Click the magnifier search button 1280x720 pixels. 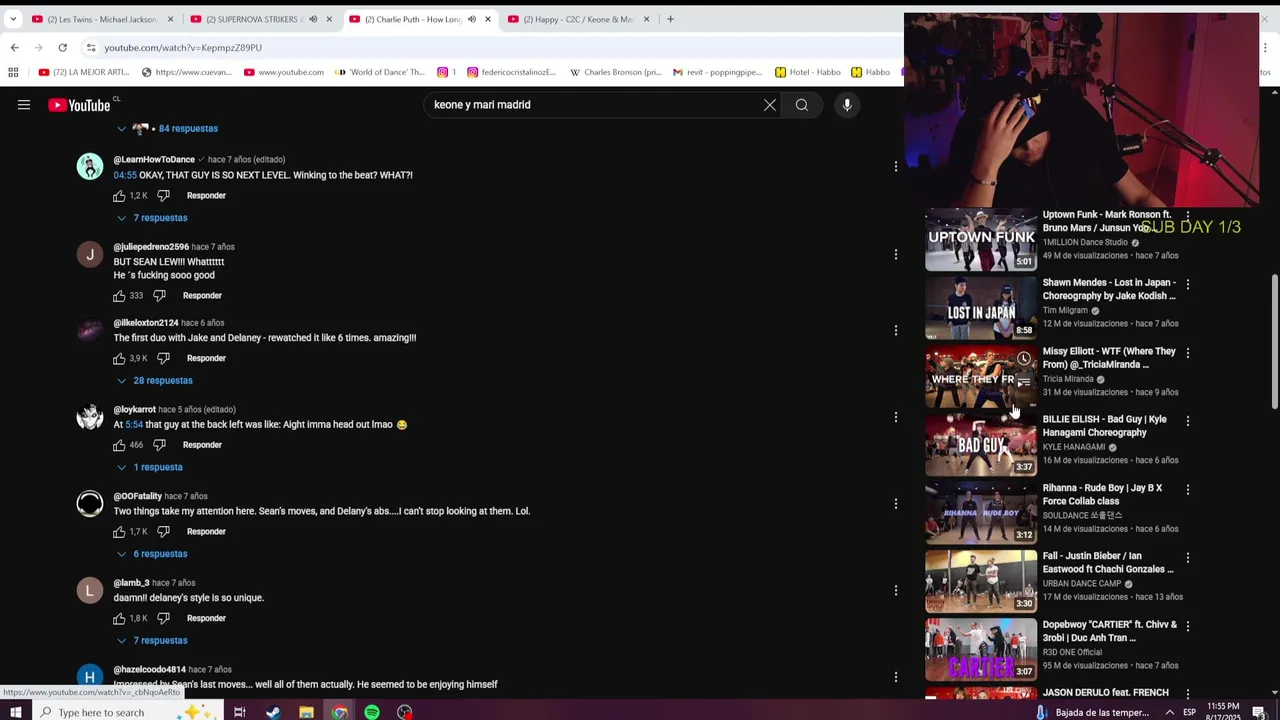click(802, 105)
